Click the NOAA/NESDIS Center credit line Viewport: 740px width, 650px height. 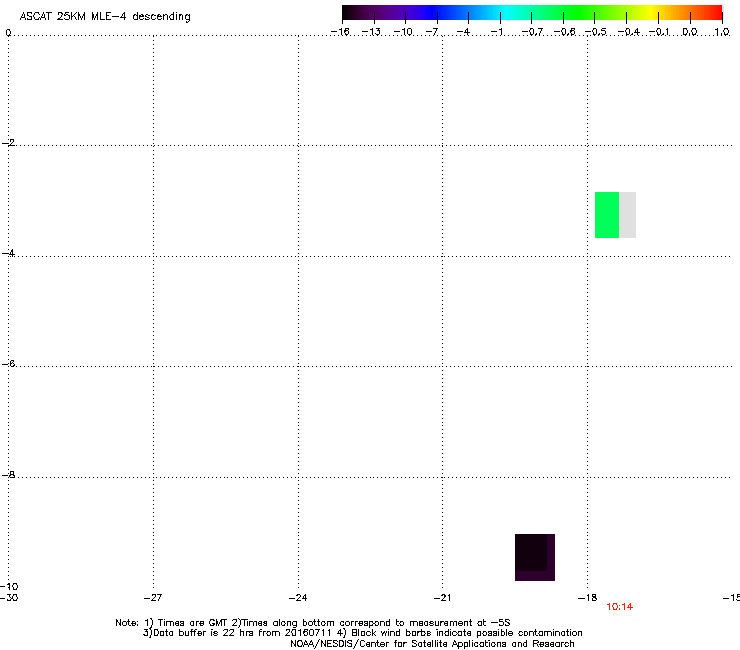click(432, 644)
